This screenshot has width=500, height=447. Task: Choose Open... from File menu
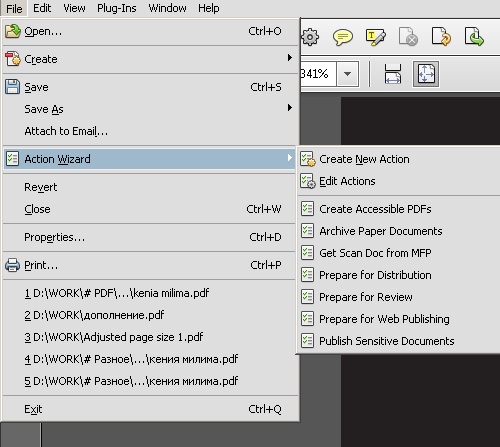click(149, 31)
